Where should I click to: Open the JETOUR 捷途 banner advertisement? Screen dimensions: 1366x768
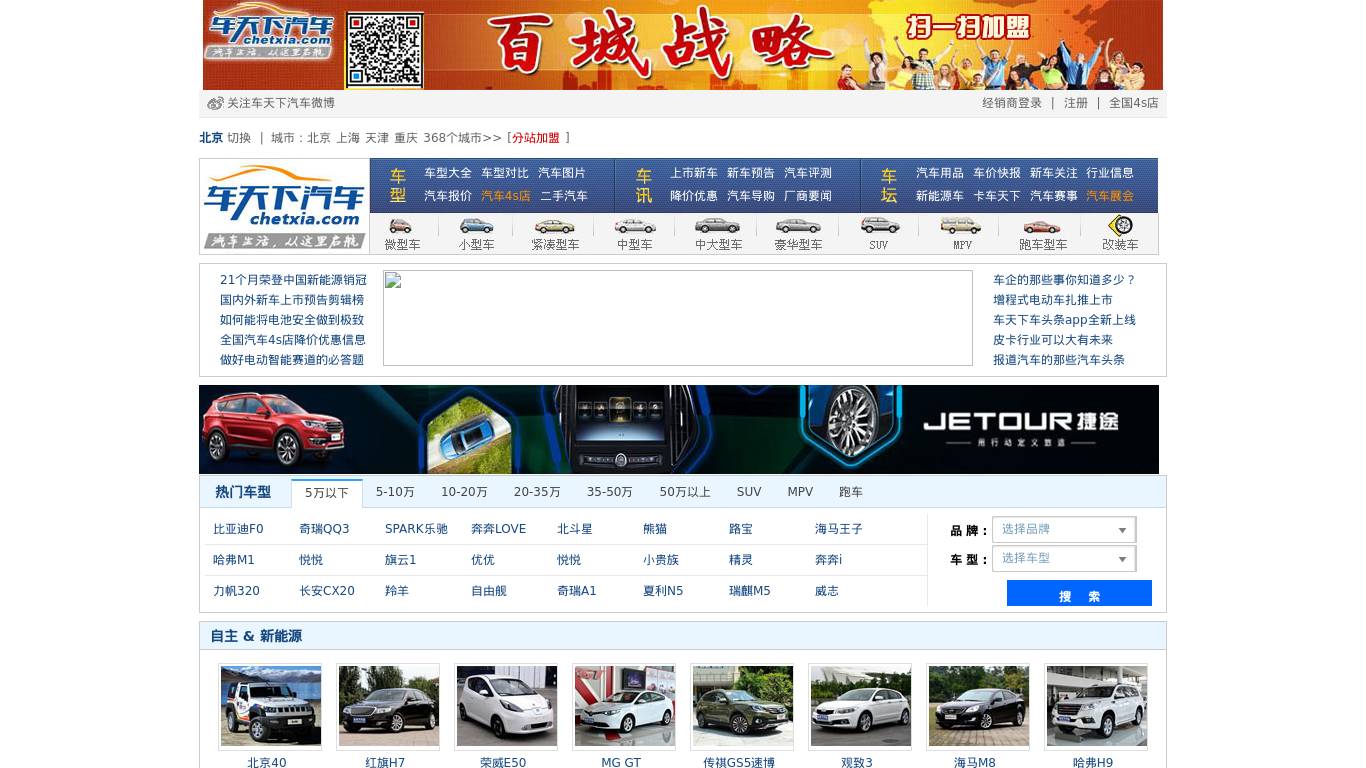[679, 429]
